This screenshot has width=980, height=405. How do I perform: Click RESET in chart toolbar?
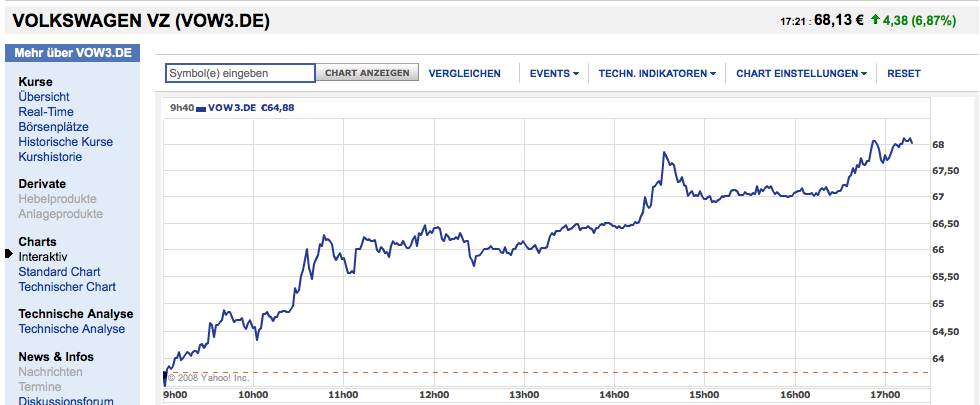coord(904,74)
